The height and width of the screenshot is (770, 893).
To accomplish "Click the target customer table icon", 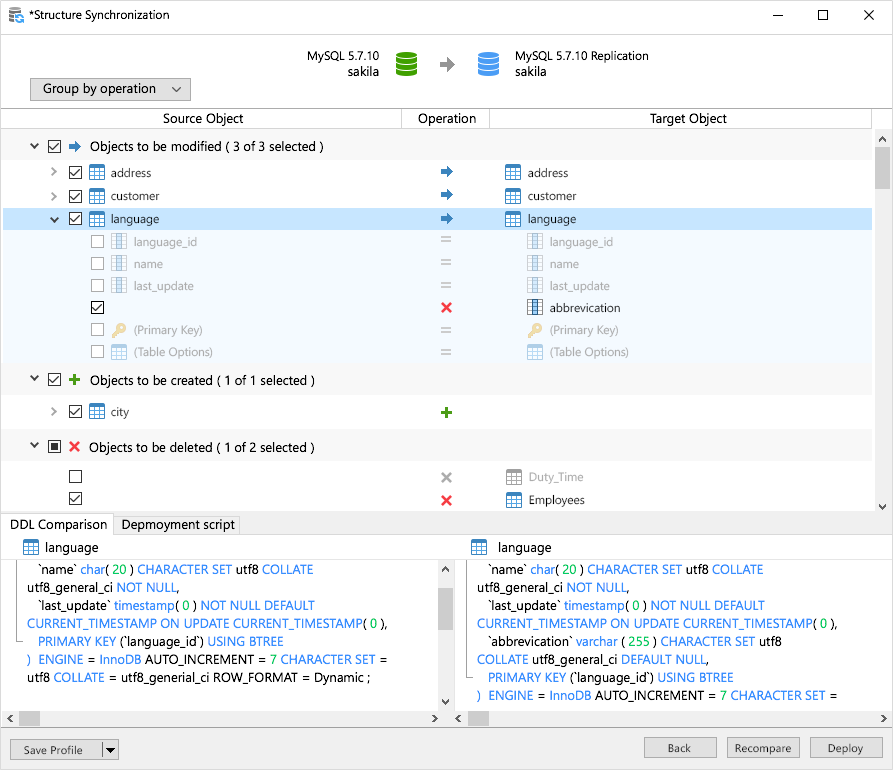I will [x=513, y=196].
